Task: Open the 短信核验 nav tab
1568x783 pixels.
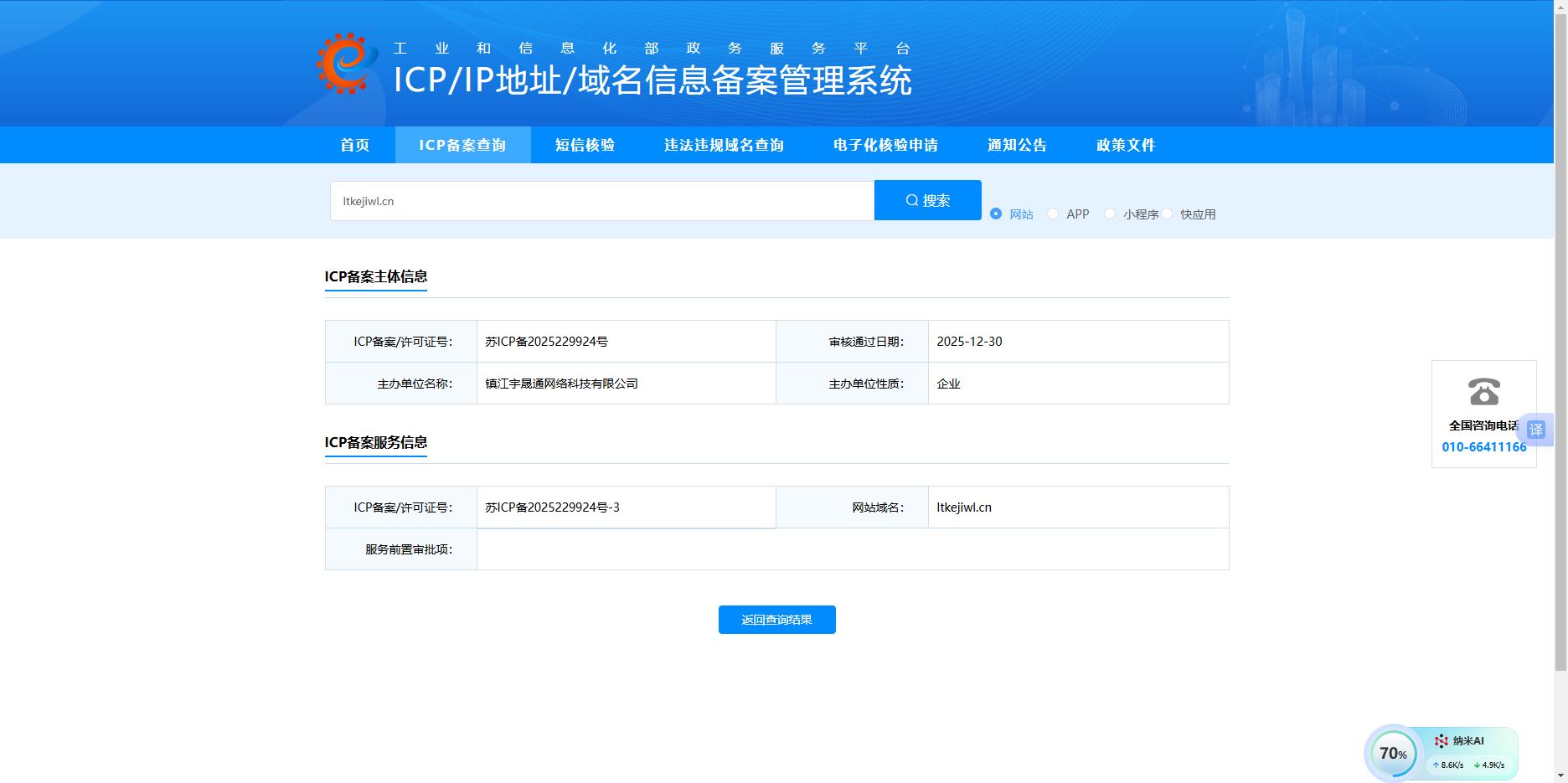Action: coord(585,145)
